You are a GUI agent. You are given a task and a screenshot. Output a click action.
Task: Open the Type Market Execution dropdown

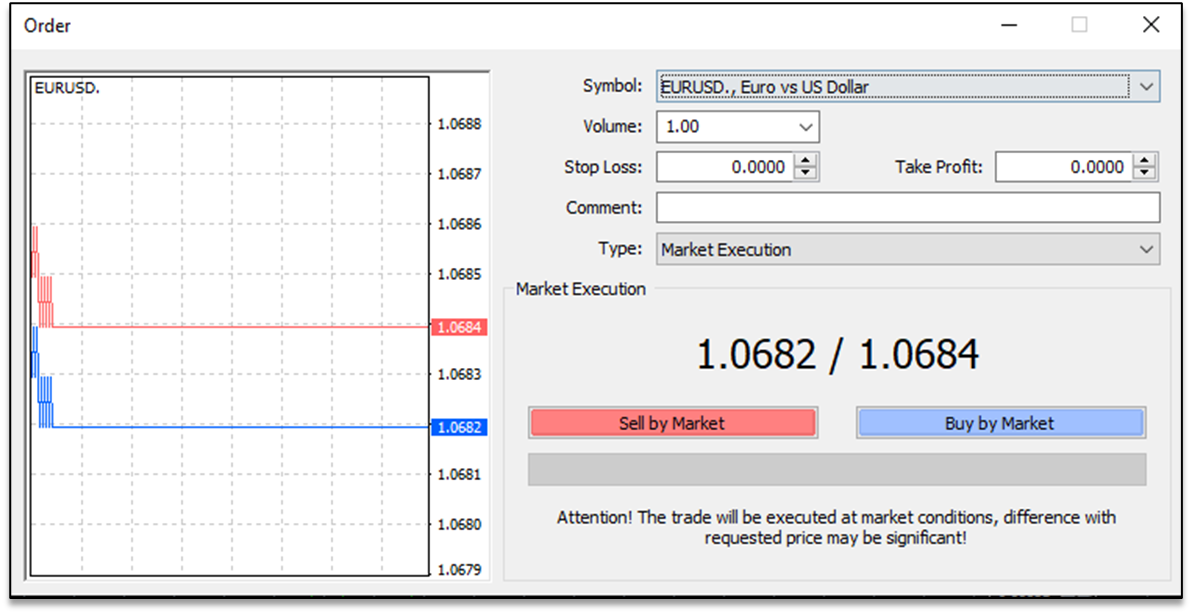point(1146,250)
